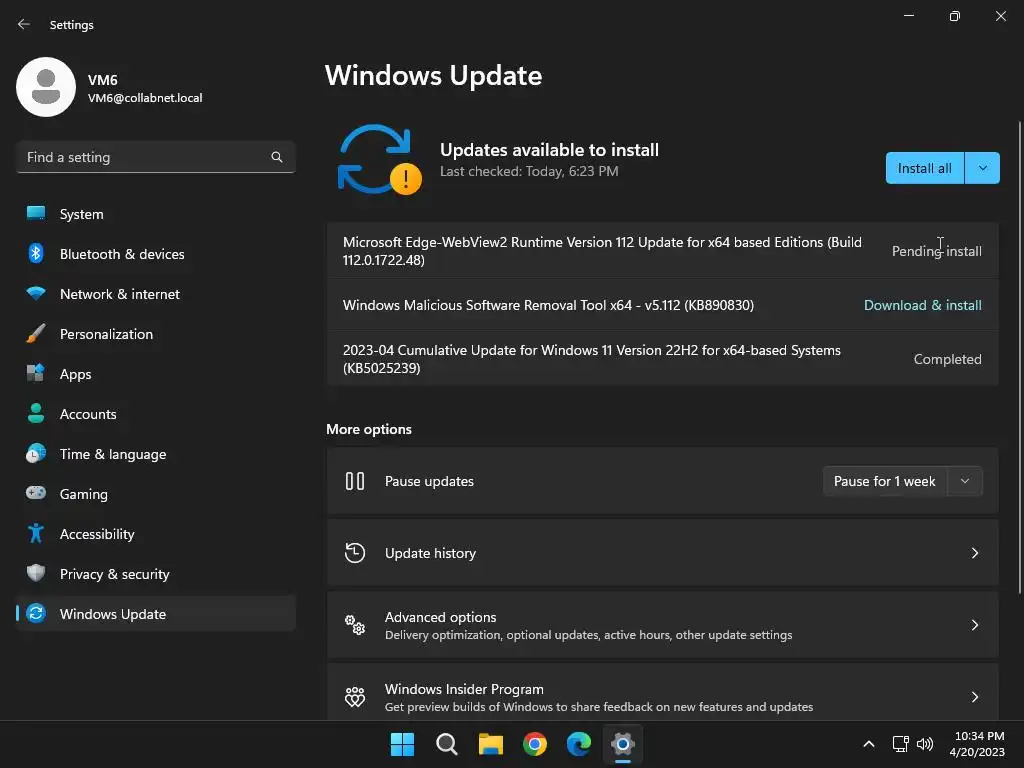1024x768 pixels.
Task: Click the Malicious Software Removal Tool entry text
Action: (x=548, y=305)
